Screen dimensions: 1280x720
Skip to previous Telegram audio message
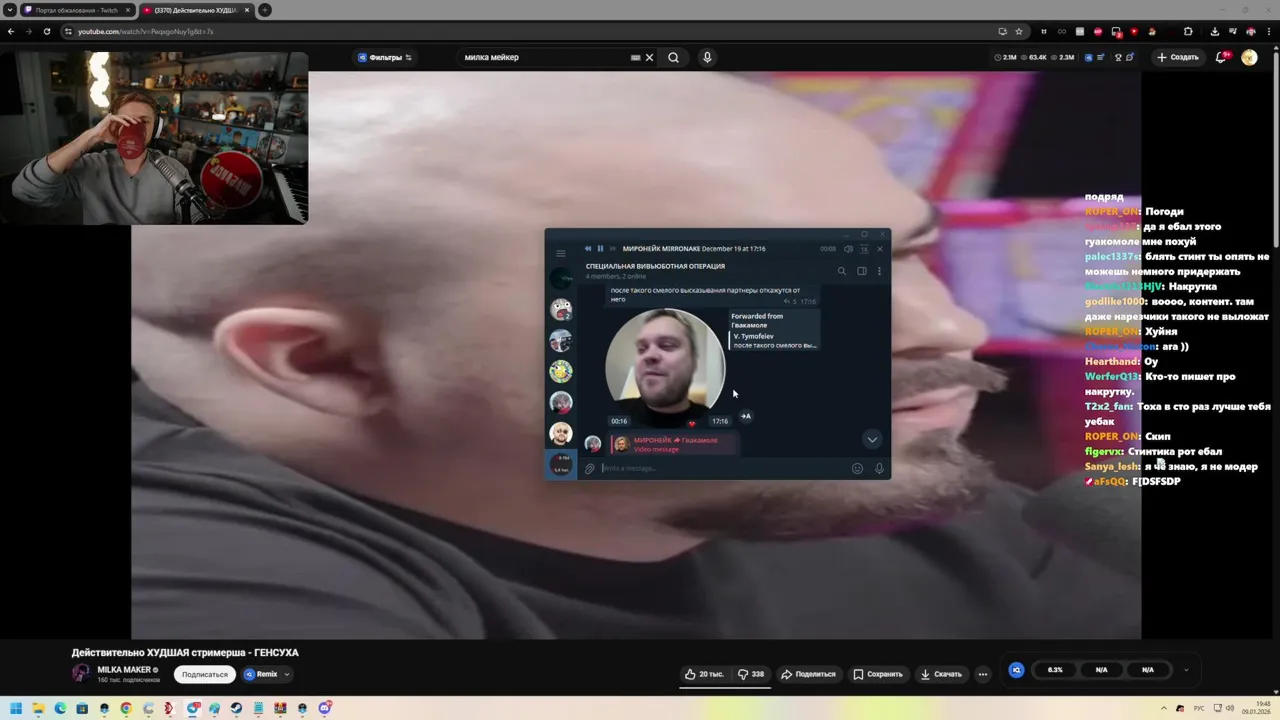pos(588,248)
